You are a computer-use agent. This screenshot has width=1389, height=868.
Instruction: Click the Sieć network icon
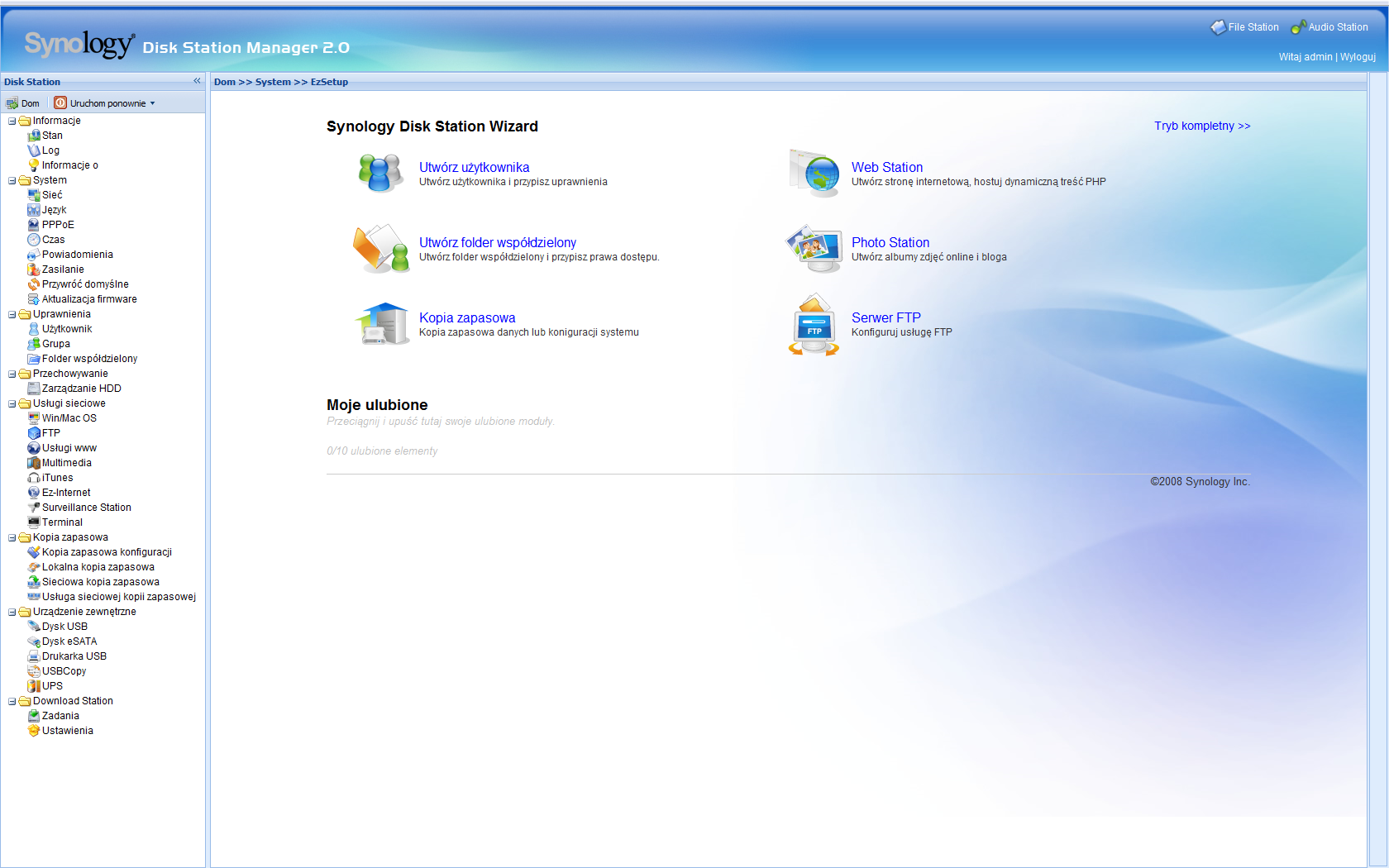pos(34,195)
